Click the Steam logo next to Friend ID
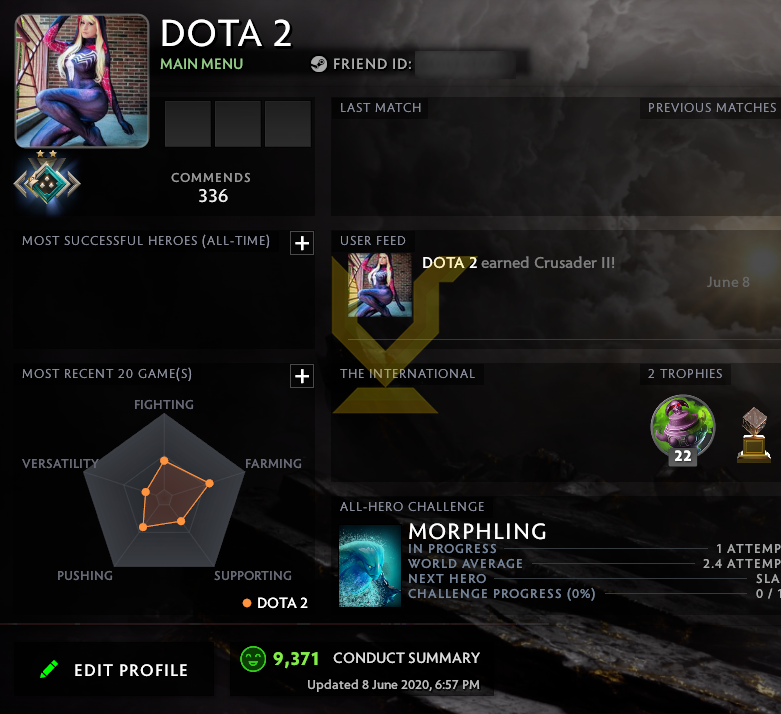Screen dimensions: 781x714 tap(319, 64)
